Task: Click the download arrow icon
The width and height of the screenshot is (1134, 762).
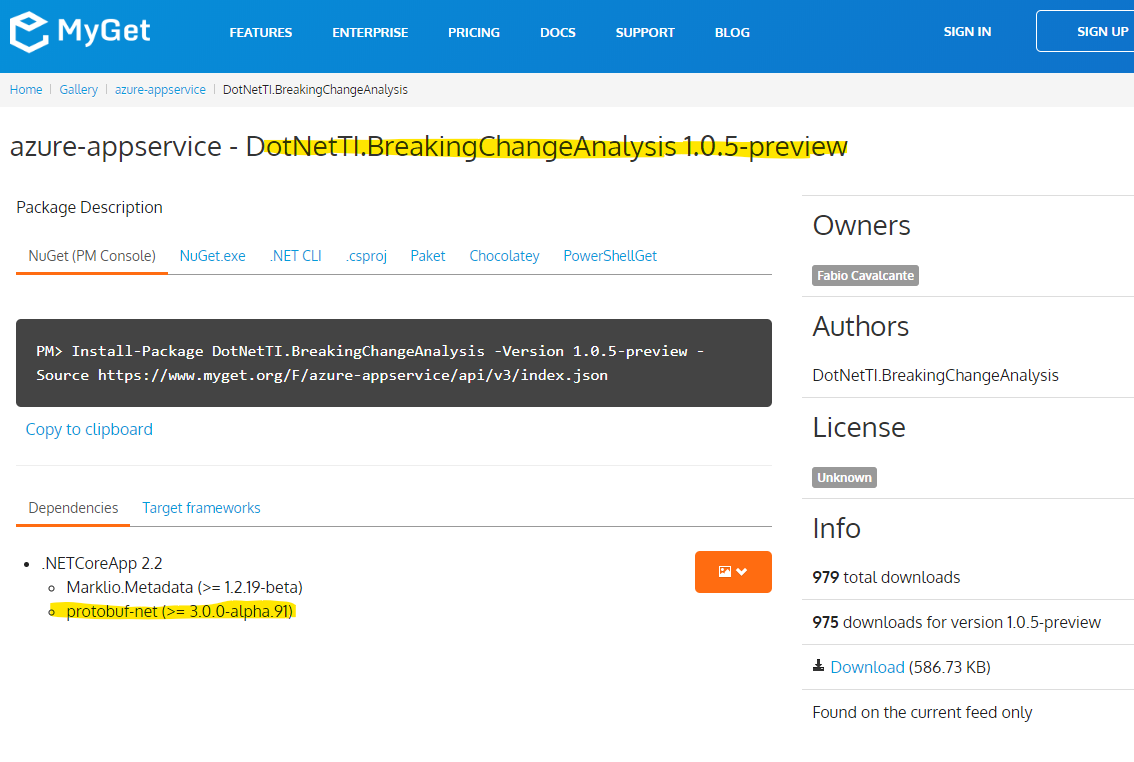Action: pyautogui.click(x=818, y=666)
